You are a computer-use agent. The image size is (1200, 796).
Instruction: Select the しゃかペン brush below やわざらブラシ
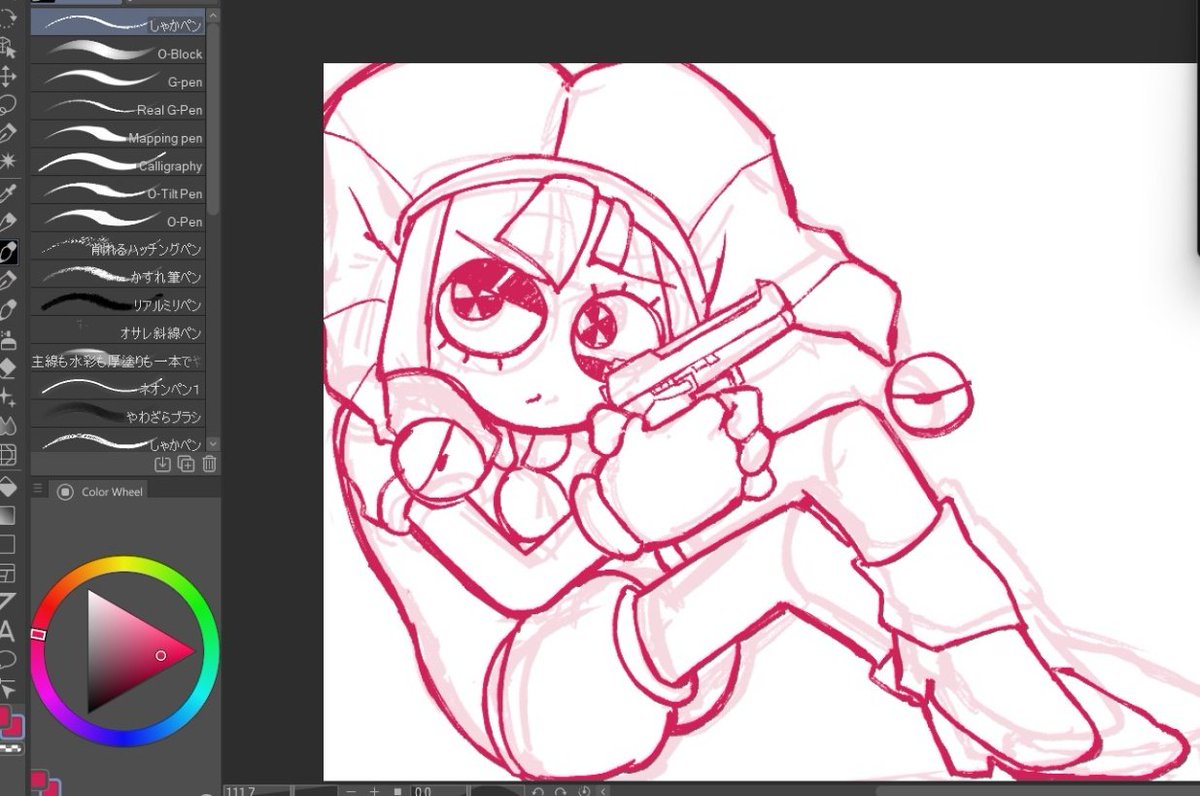118,440
